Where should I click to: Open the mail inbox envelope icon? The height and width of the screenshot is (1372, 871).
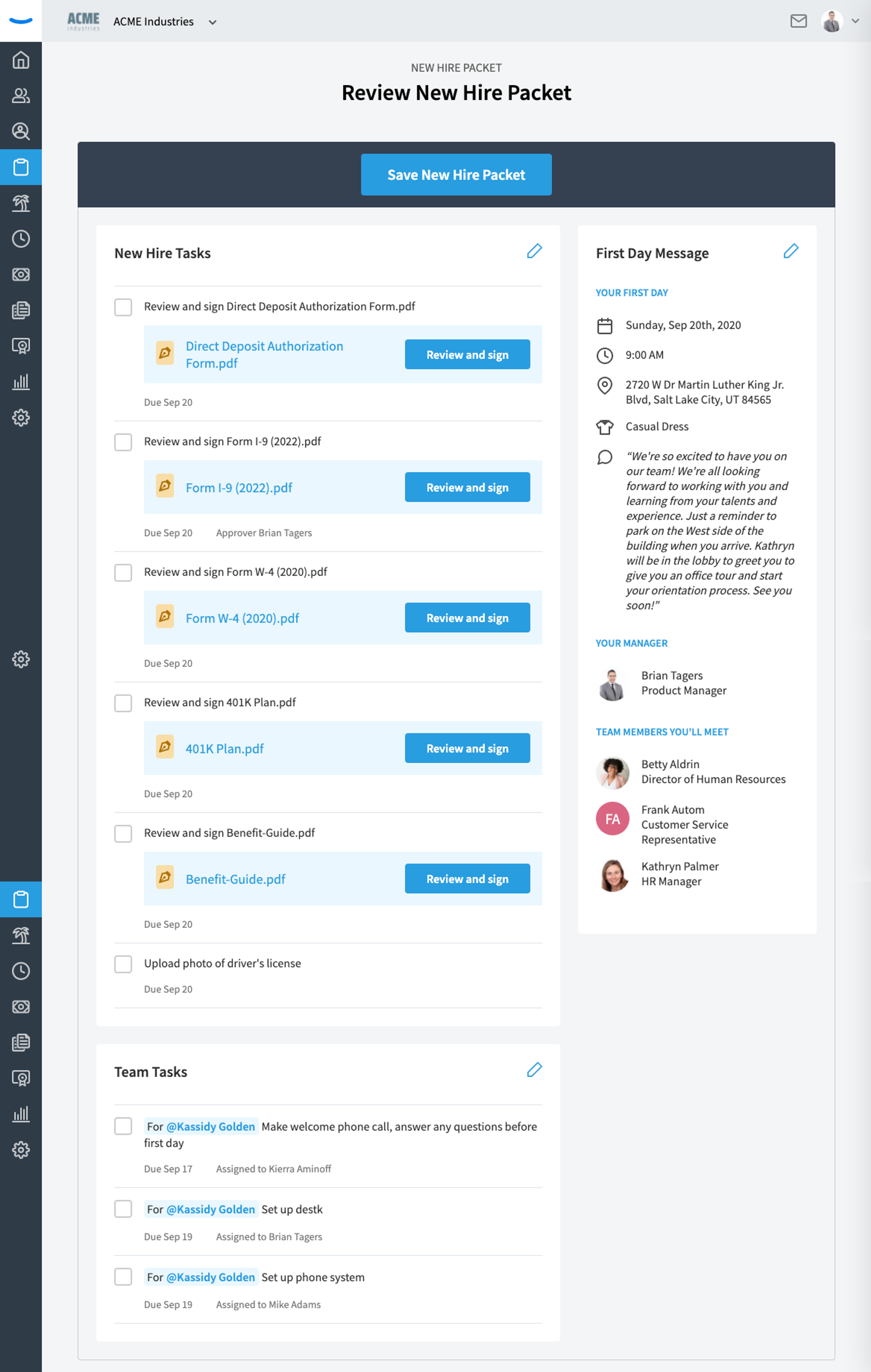798,21
